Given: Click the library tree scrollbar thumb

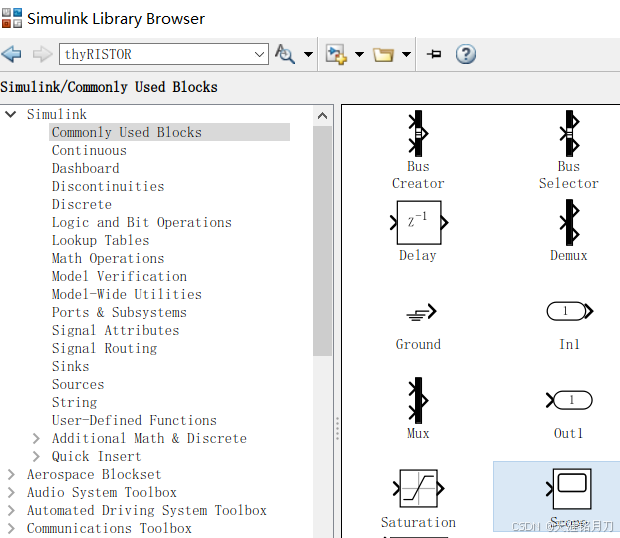Looking at the screenshot, I should pyautogui.click(x=322, y=241).
